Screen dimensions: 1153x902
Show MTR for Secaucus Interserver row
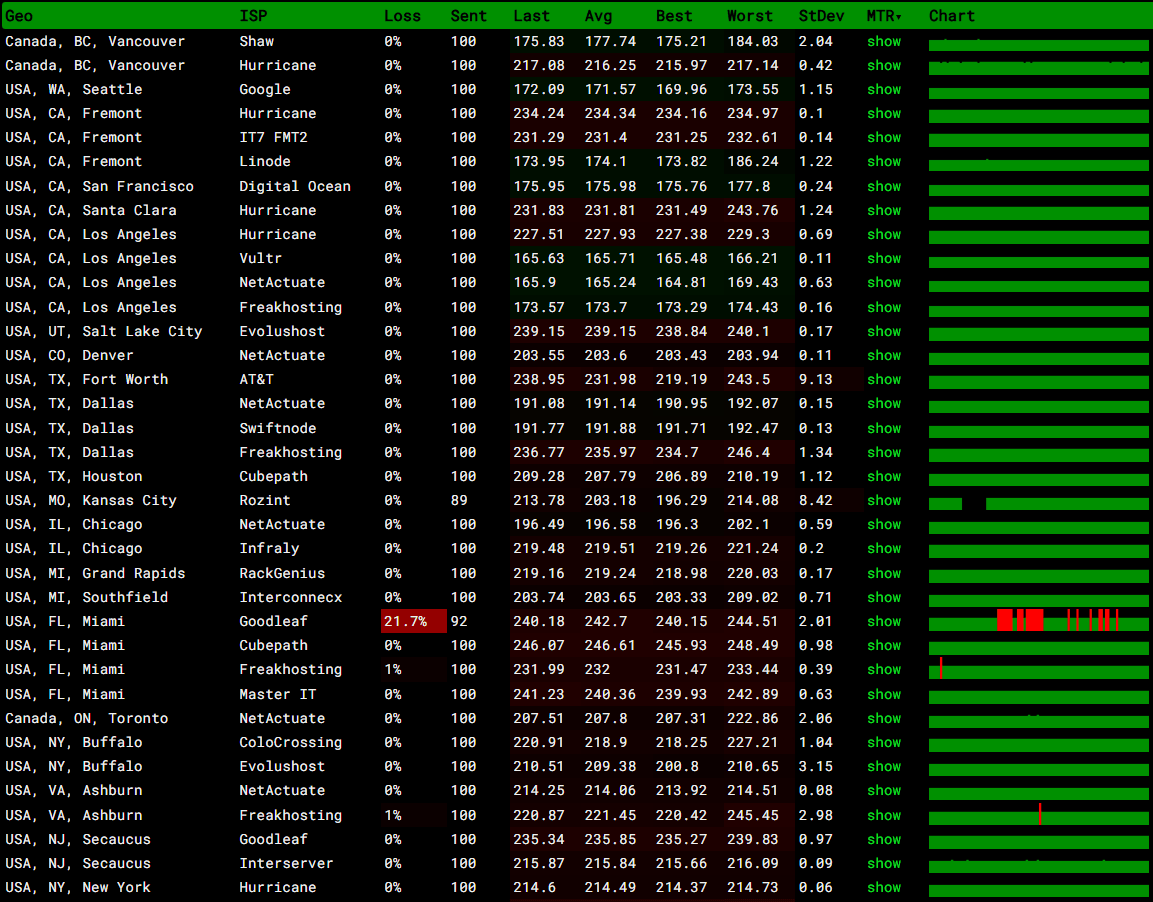[x=884, y=864]
